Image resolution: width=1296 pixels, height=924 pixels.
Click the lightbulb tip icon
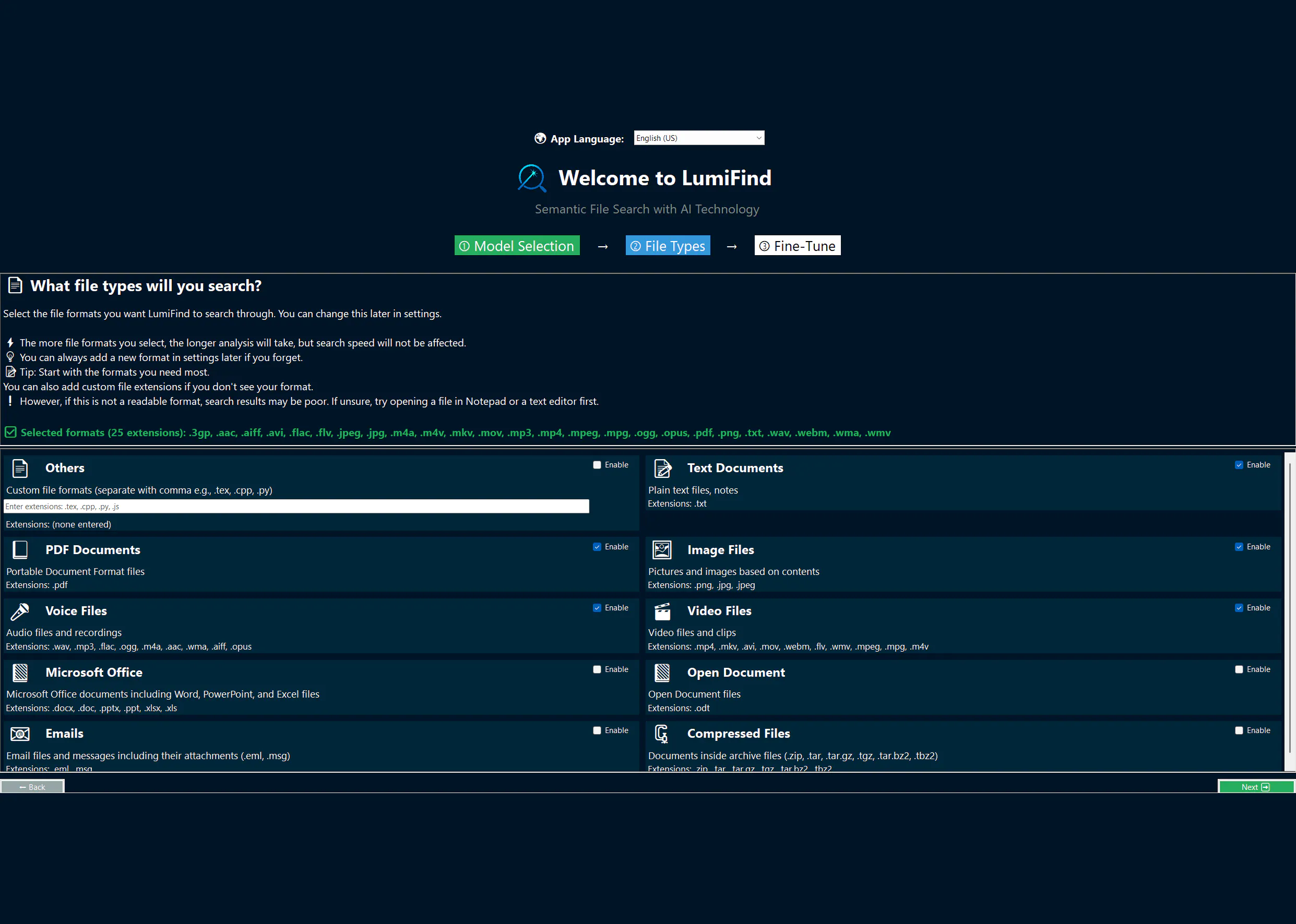10,357
